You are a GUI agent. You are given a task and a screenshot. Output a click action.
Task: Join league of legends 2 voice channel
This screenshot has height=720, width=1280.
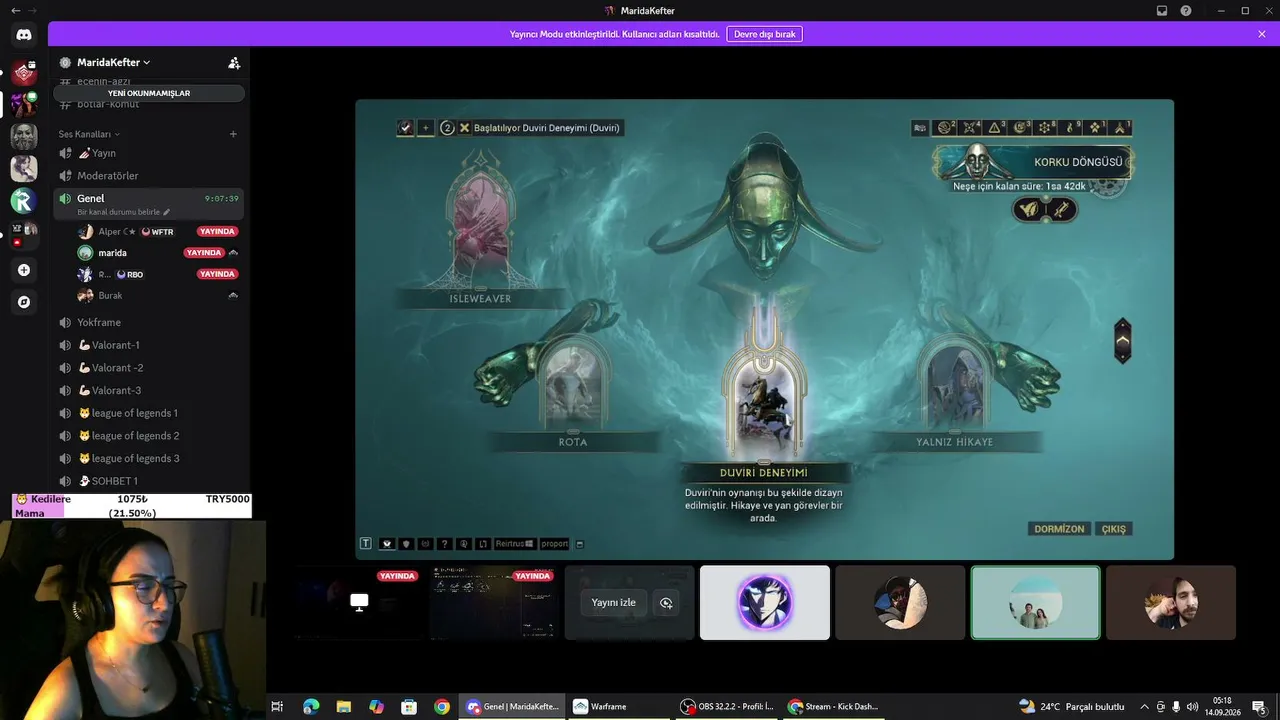click(148, 436)
